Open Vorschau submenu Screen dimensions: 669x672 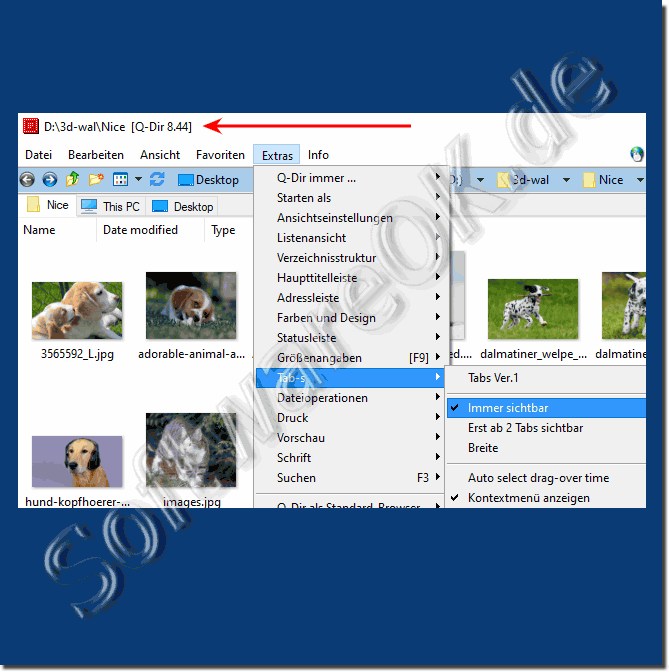pyautogui.click(x=351, y=438)
